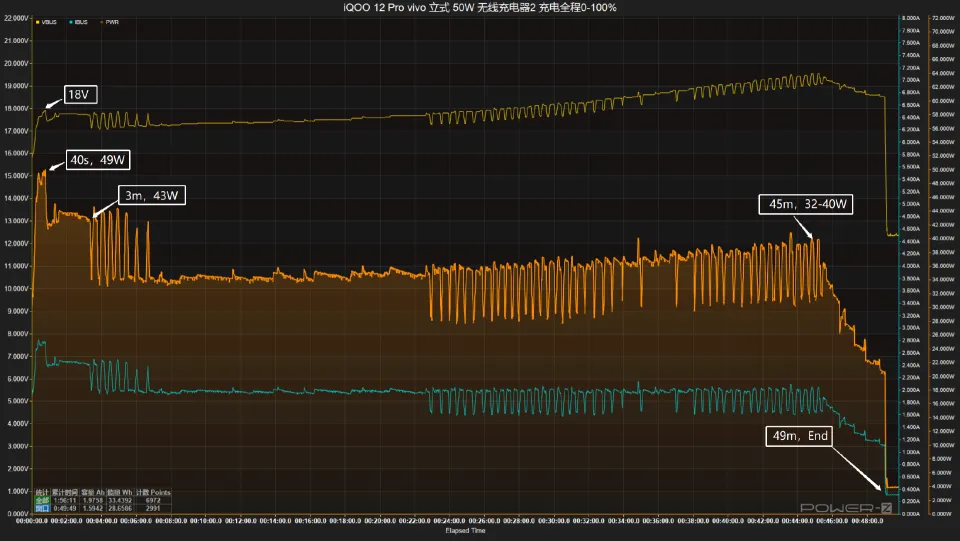
Task: Click the '45m, 32-40W' annotation box
Action: 806,206
